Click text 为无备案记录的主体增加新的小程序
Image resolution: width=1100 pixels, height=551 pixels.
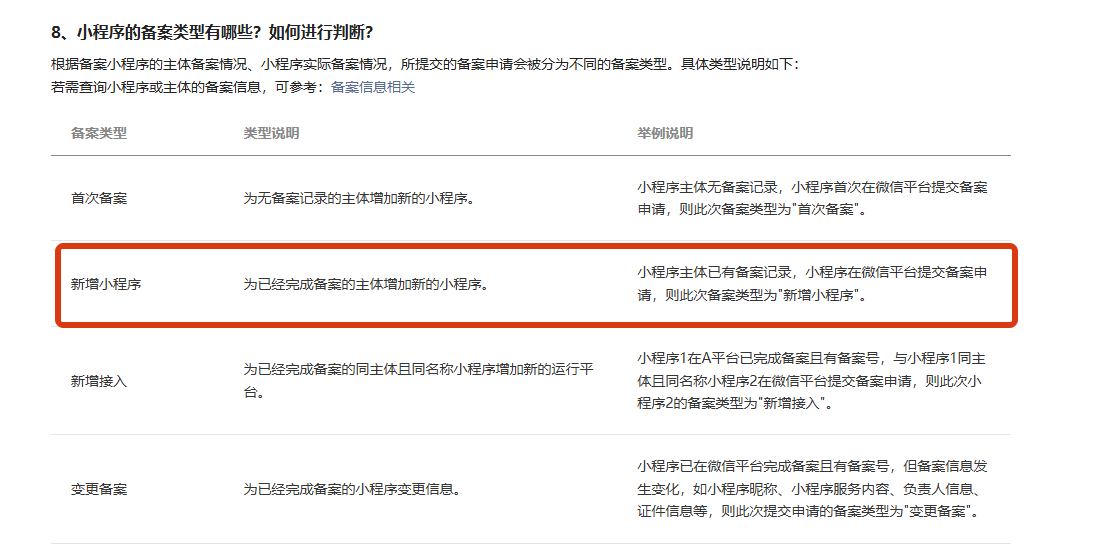(x=359, y=199)
